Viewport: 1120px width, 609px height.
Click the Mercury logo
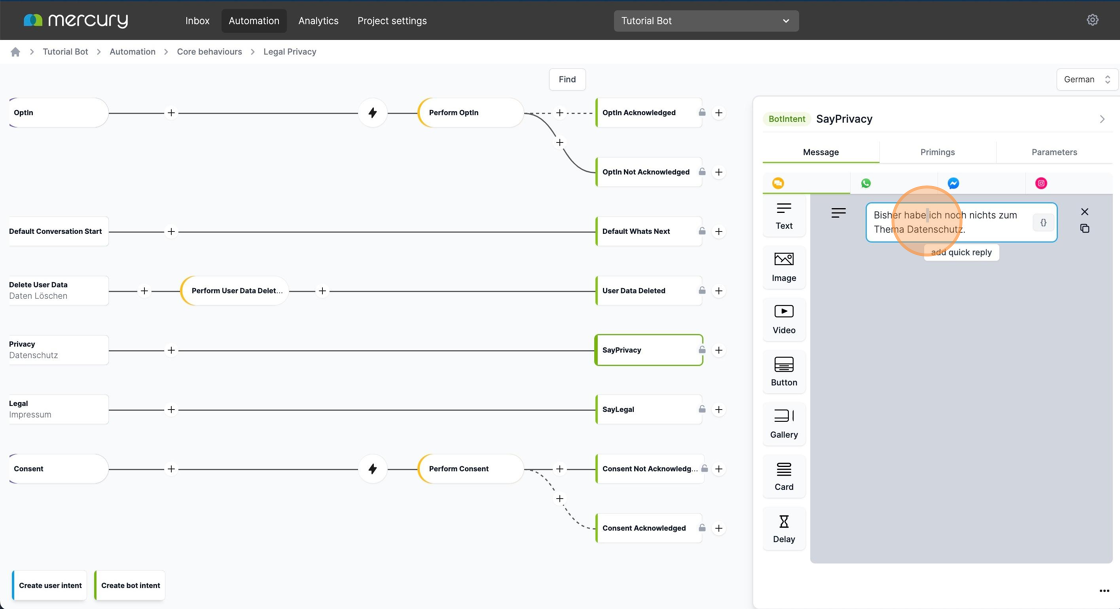click(x=76, y=20)
